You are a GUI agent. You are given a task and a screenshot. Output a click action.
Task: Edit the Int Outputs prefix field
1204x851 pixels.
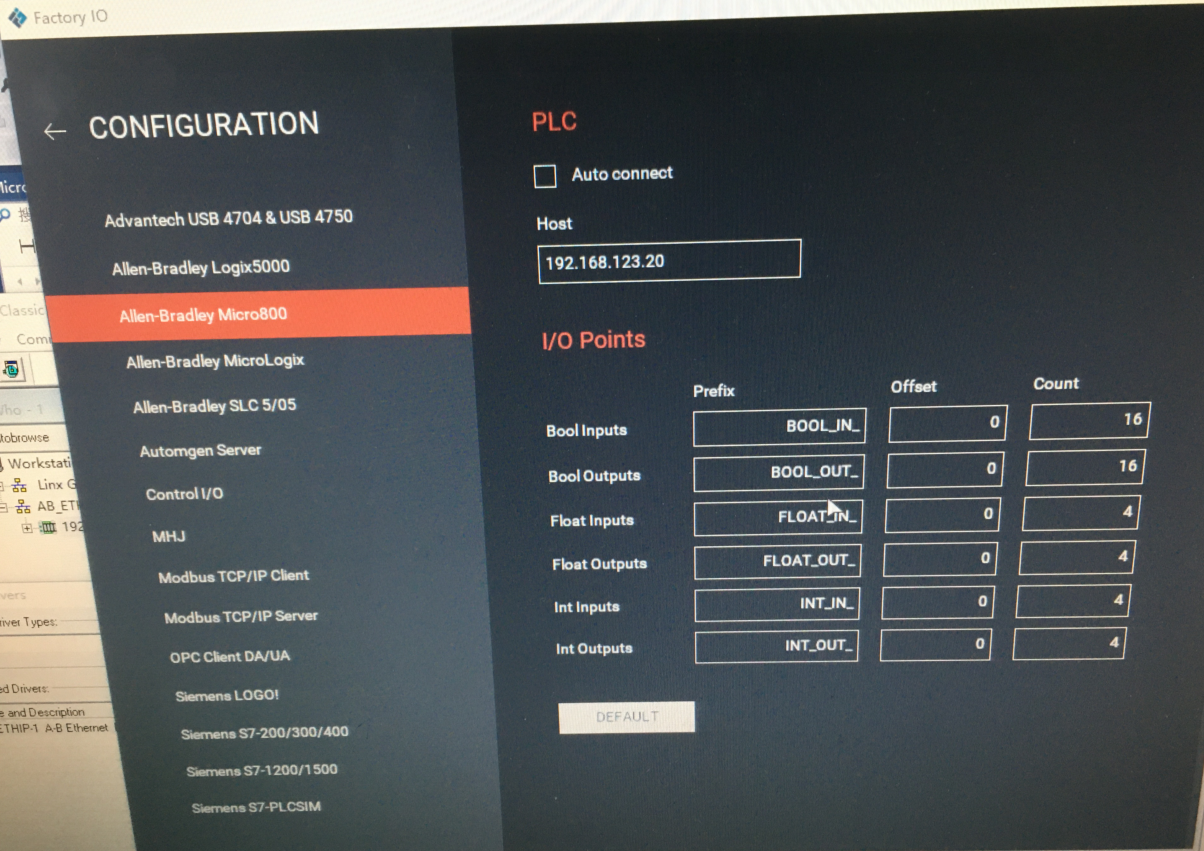(x=775, y=646)
